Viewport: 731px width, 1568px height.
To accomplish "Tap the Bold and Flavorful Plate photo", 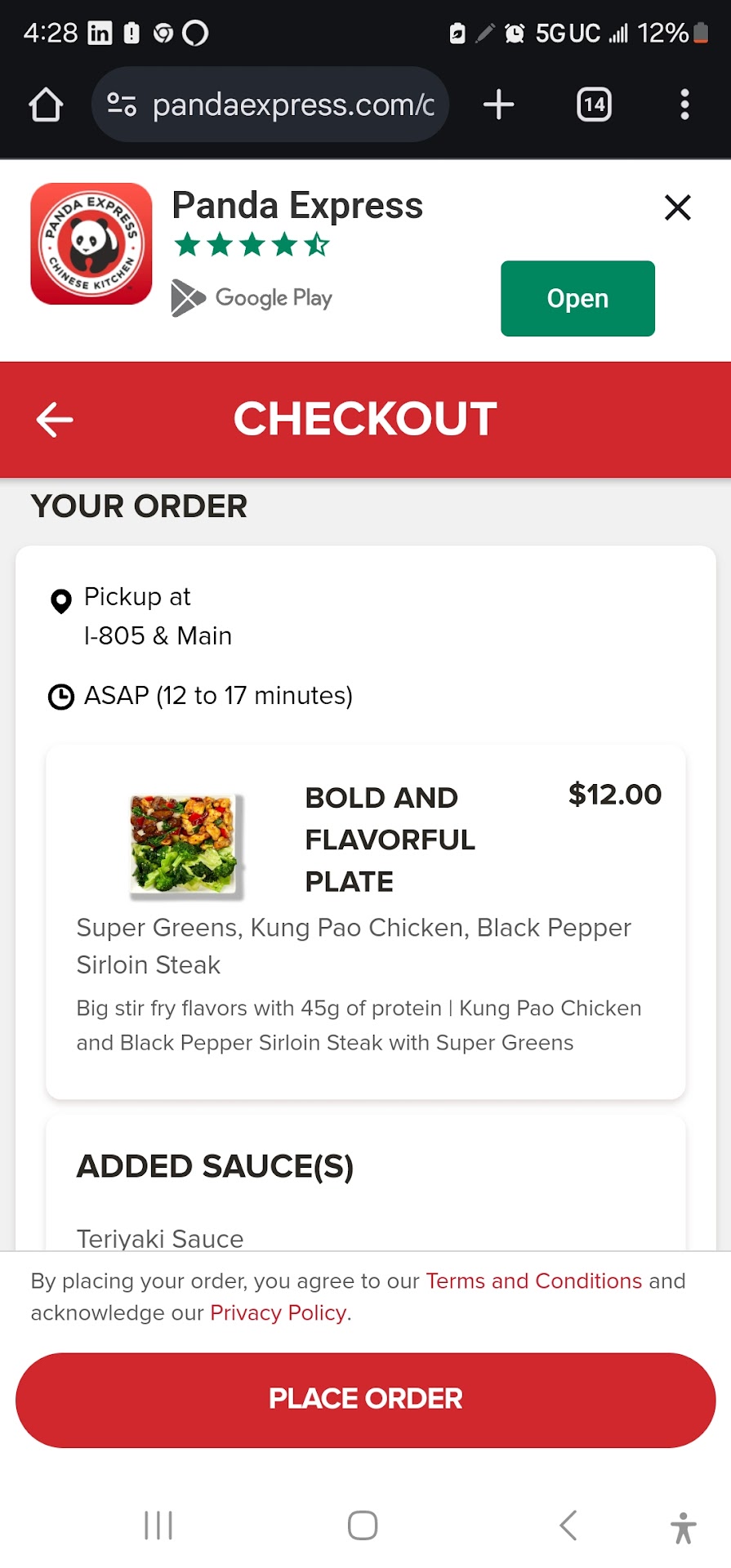I will pyautogui.click(x=185, y=844).
